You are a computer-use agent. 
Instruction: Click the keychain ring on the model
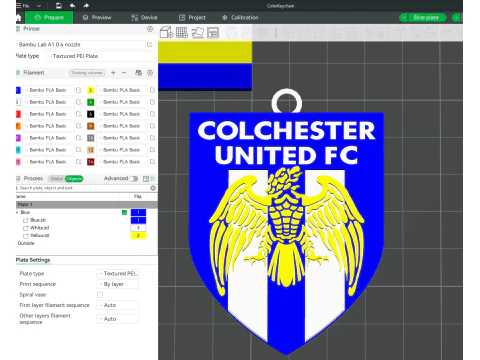[287, 102]
